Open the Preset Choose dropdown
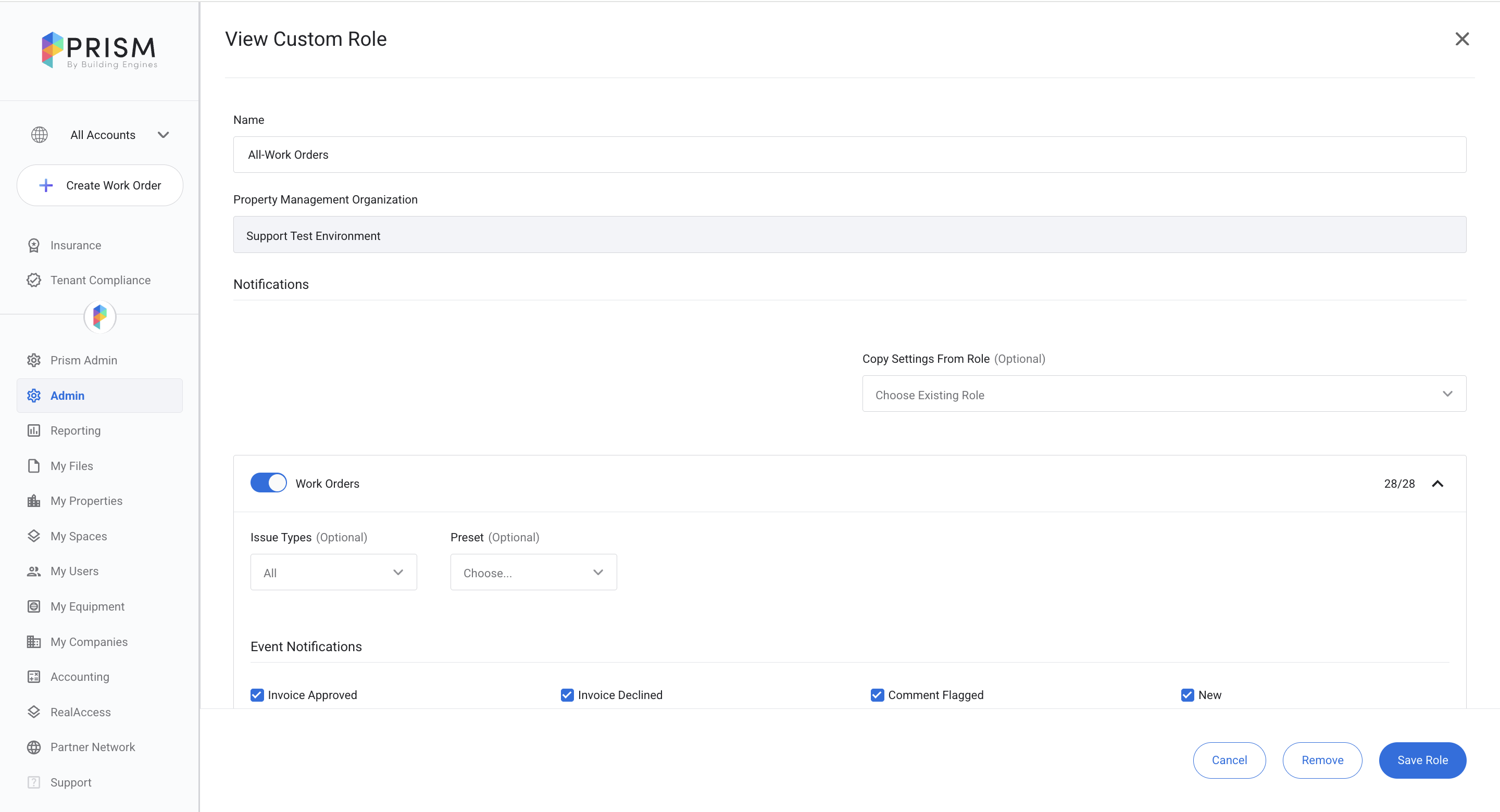Screen dimensions: 1500x812 (533, 572)
